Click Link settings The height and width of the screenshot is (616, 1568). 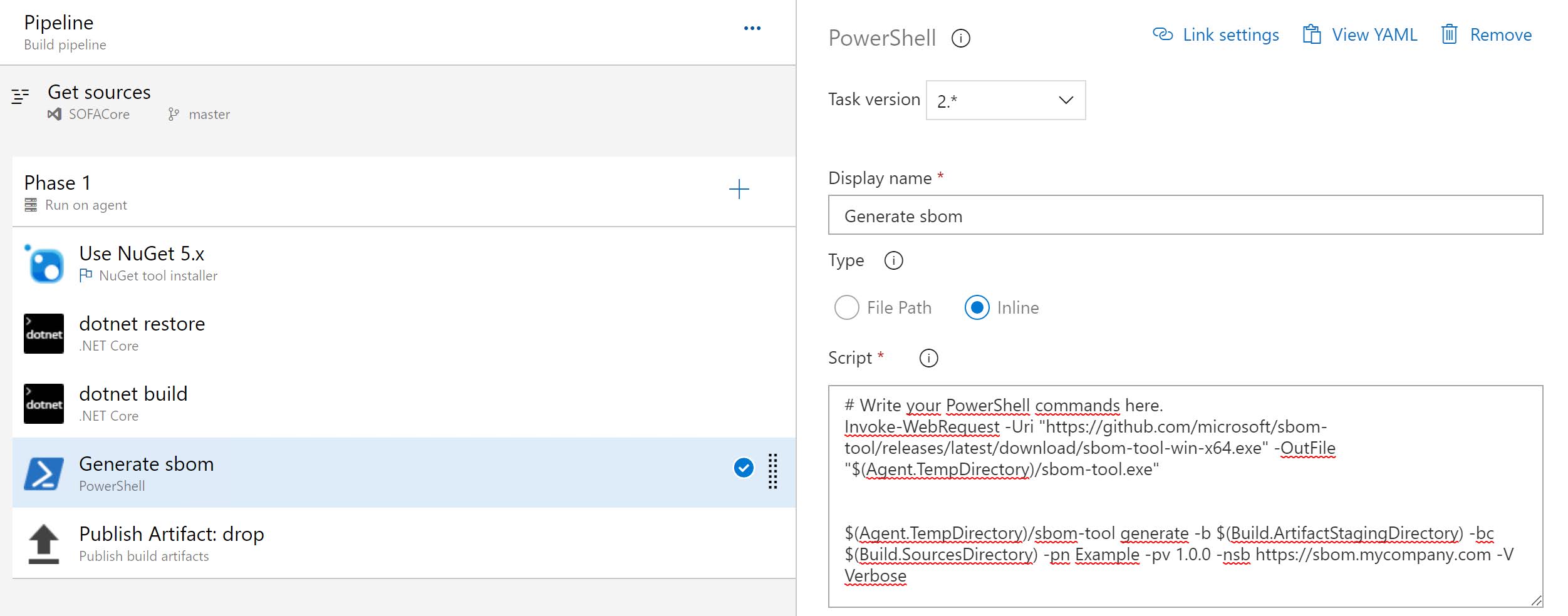tap(1216, 35)
